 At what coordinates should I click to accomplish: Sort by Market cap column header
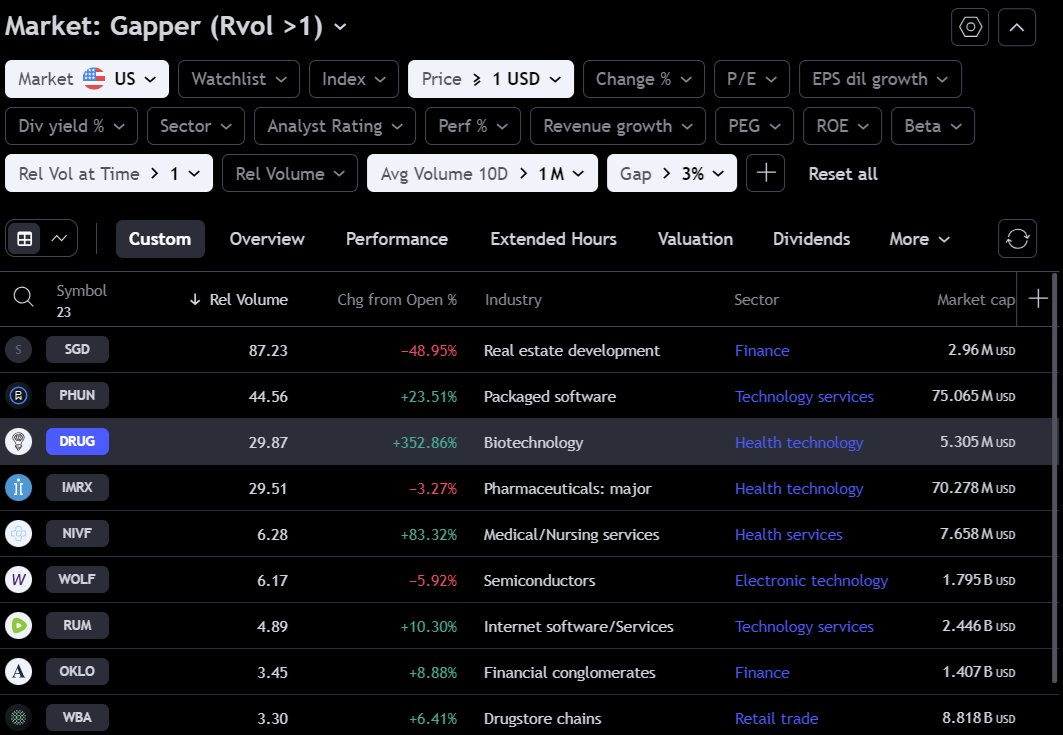point(976,299)
